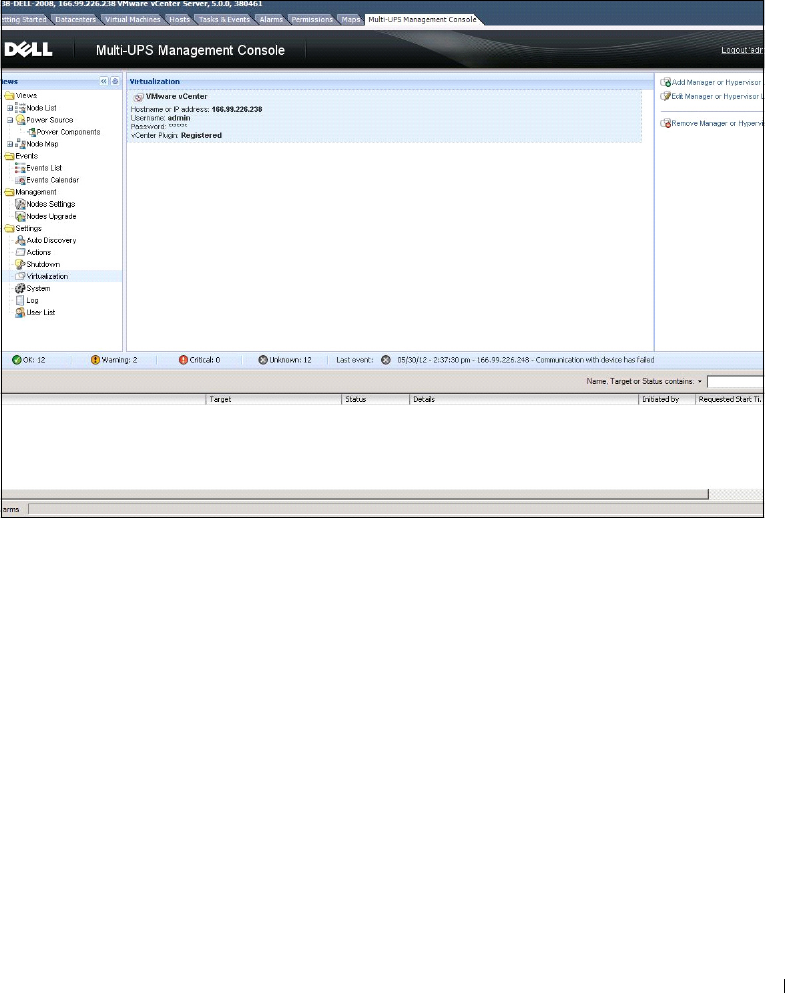The image size is (785, 993).
Task: Click the Nodes Upgrade icon
Action: tap(20, 216)
